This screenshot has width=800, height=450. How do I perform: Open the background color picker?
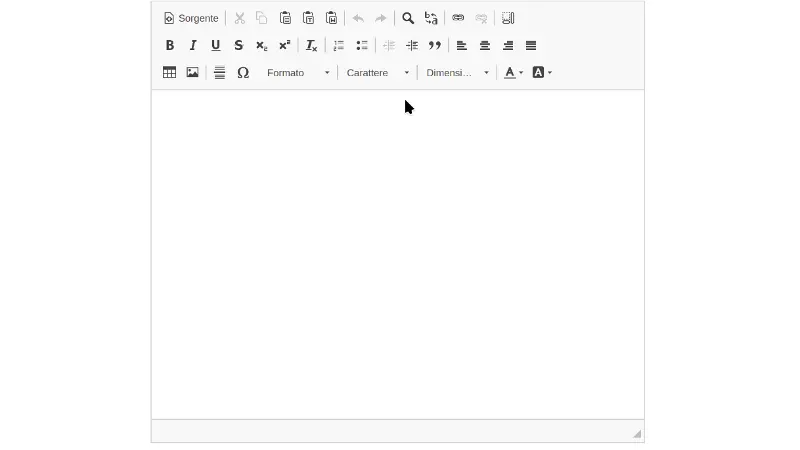click(x=542, y=72)
